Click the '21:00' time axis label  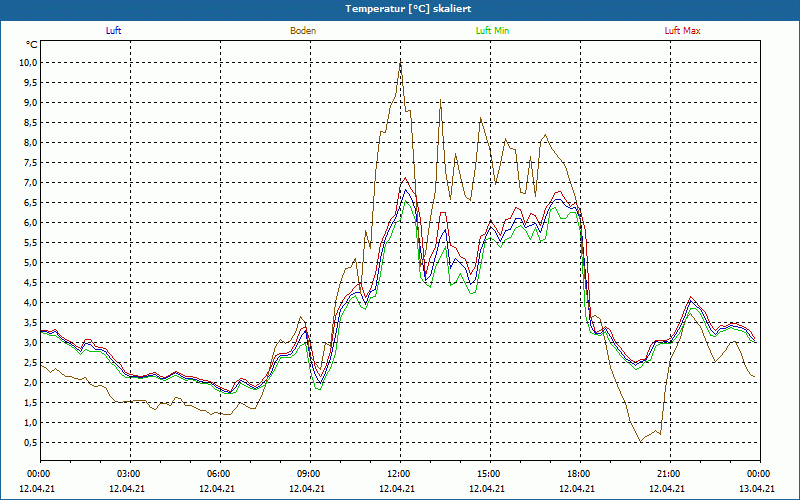coord(670,474)
